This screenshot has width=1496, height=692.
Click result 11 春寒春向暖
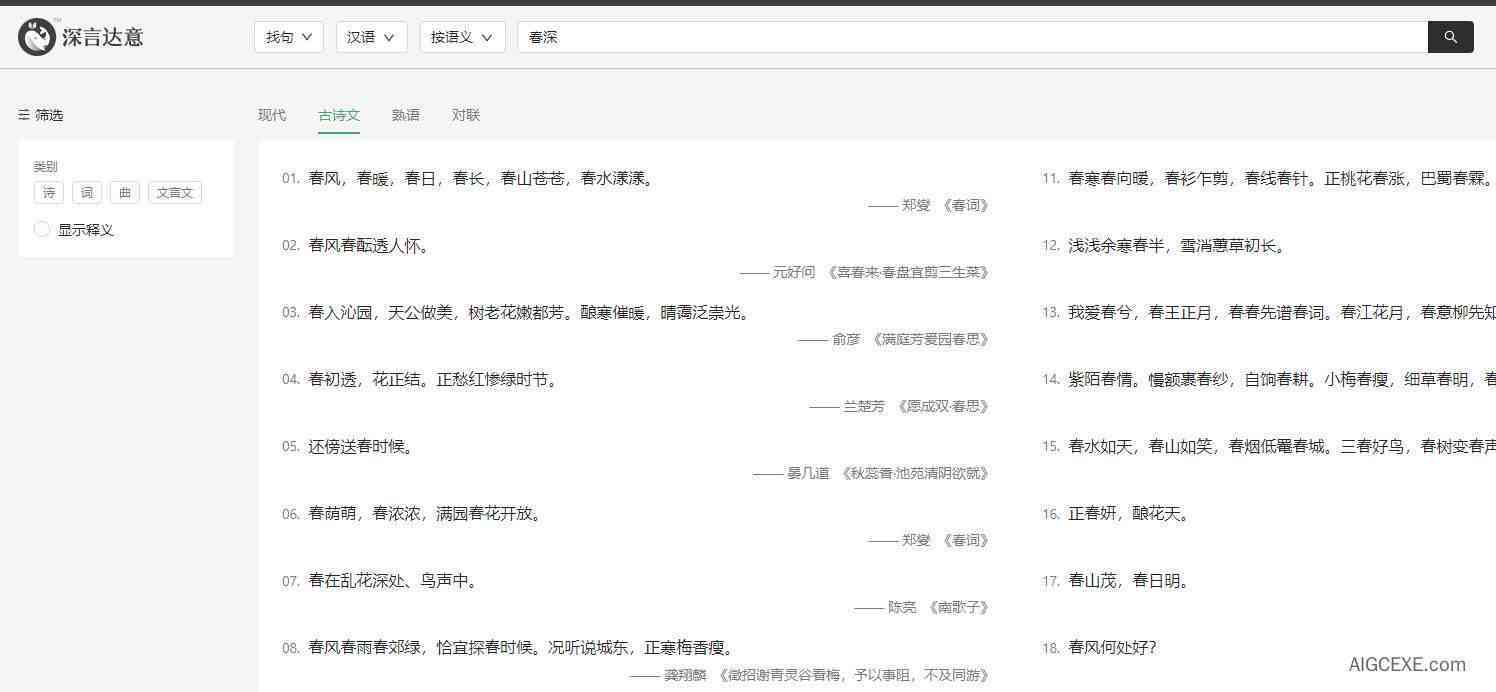coord(1282,179)
